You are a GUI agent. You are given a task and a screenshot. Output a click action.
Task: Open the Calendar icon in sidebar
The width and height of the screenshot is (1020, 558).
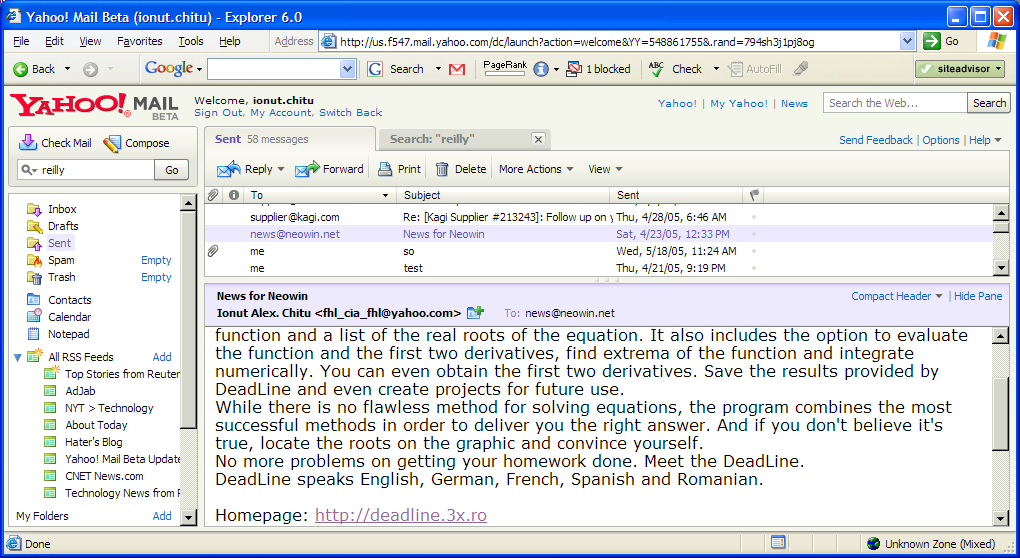34,317
